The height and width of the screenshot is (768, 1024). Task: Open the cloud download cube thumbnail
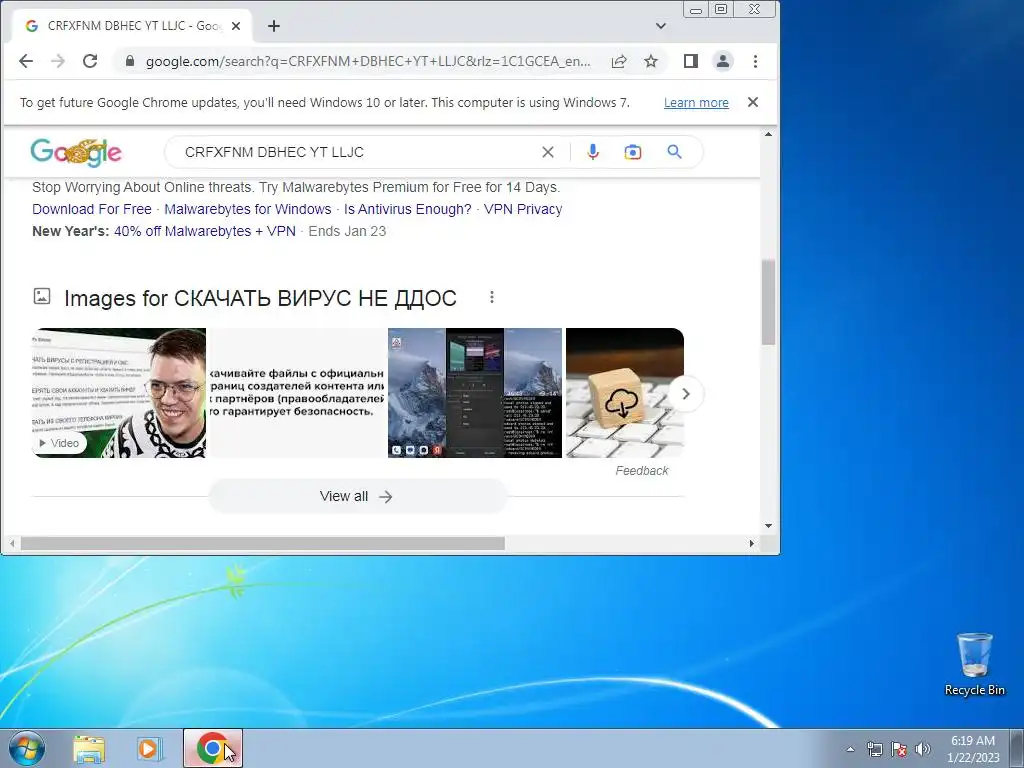(x=625, y=392)
